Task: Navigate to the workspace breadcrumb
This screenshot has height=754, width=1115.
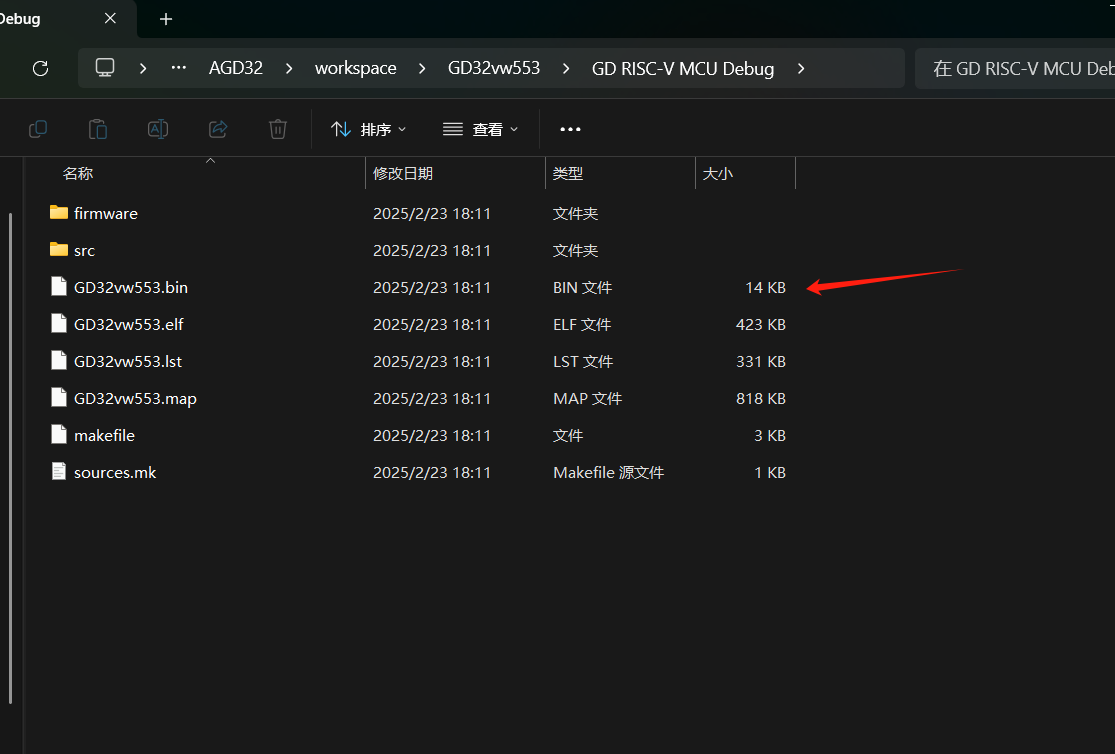Action: [355, 68]
